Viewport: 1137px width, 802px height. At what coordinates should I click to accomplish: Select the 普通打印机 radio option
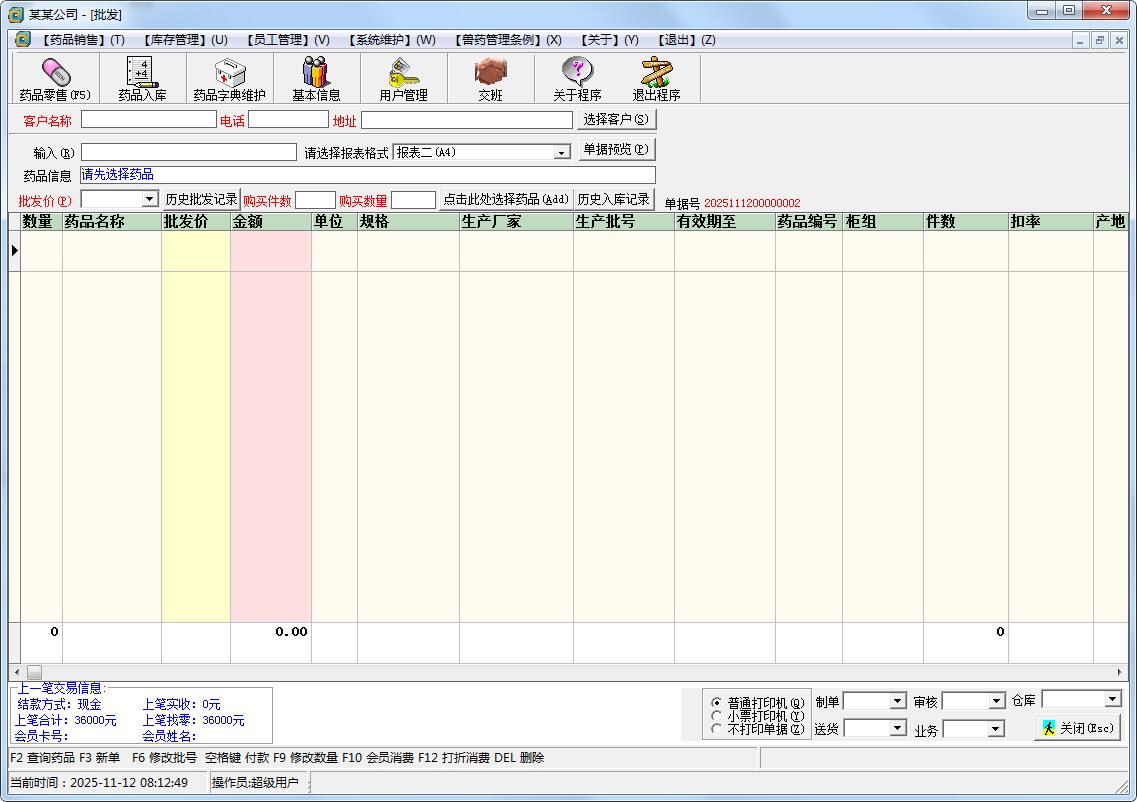716,703
